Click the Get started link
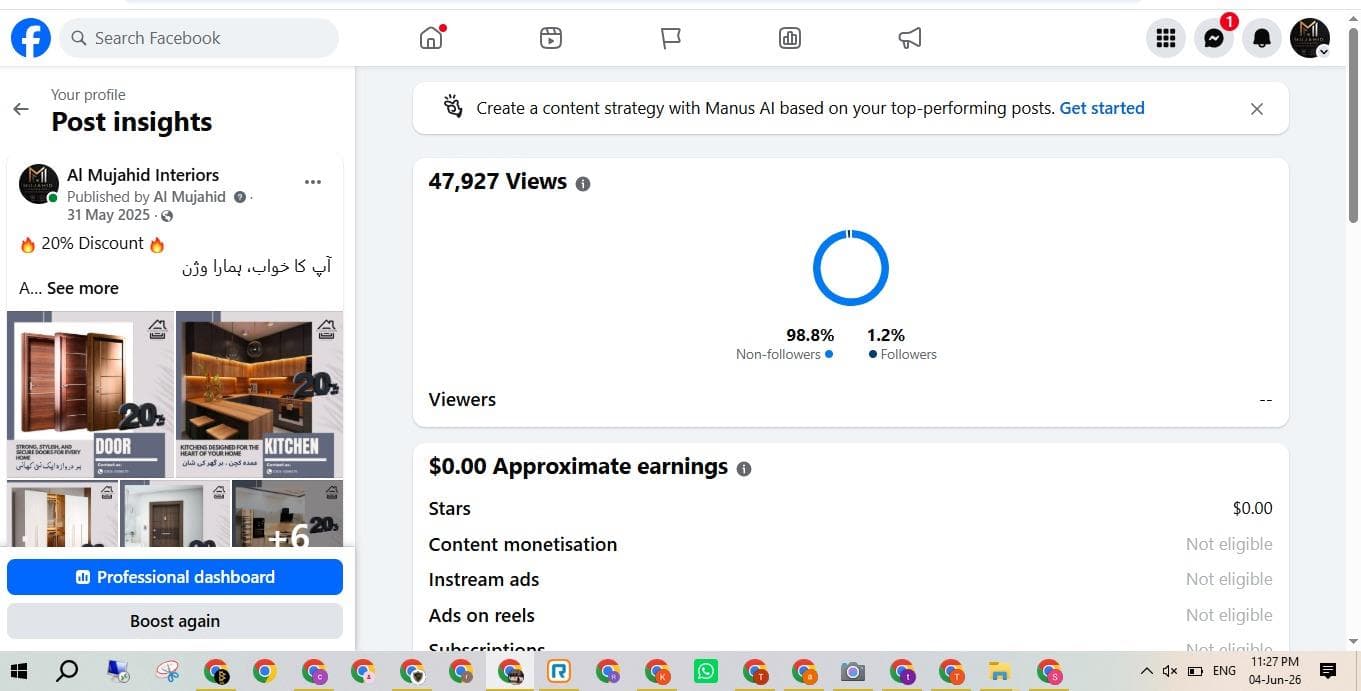The image size is (1361, 691). click(x=1102, y=108)
